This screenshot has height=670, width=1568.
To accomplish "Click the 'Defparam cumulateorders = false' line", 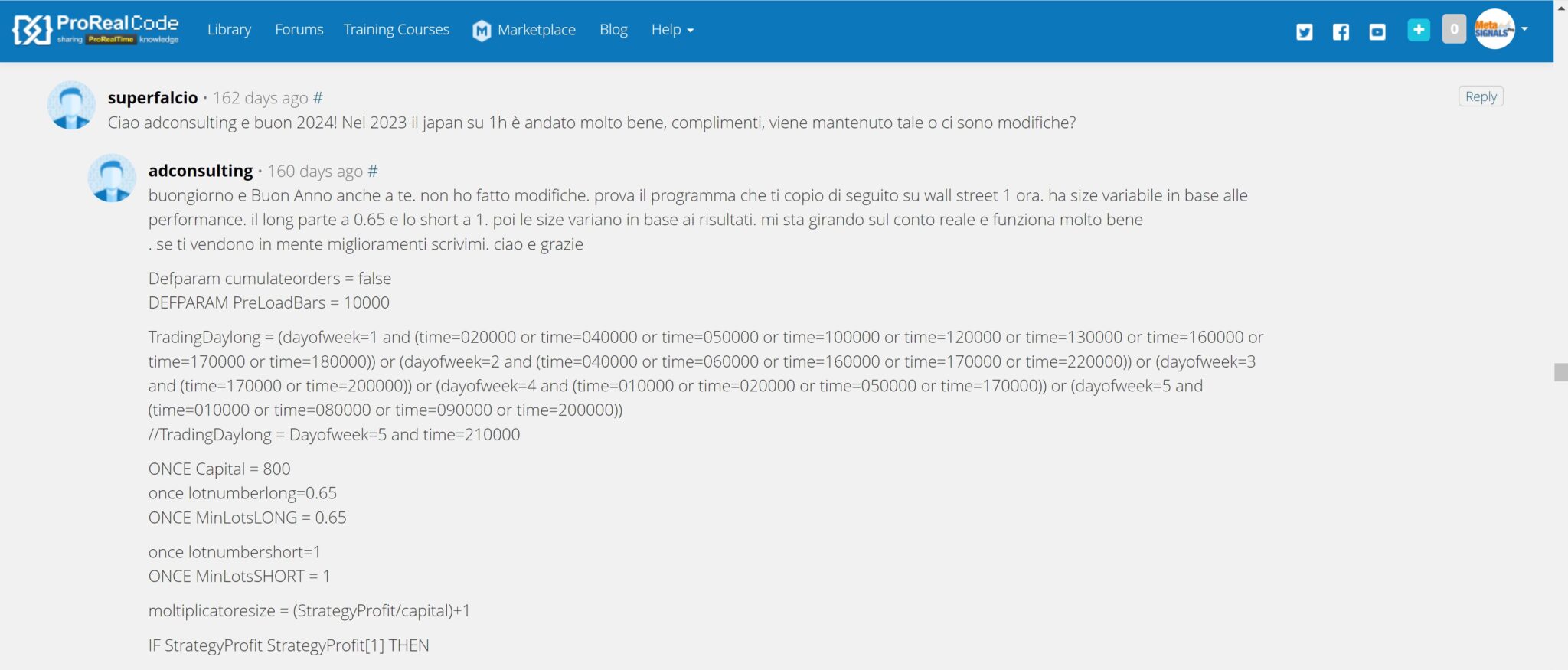I will point(269,279).
